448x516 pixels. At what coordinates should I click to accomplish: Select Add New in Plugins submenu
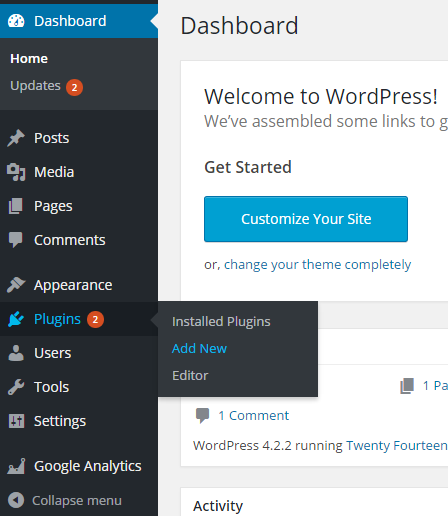tap(199, 349)
